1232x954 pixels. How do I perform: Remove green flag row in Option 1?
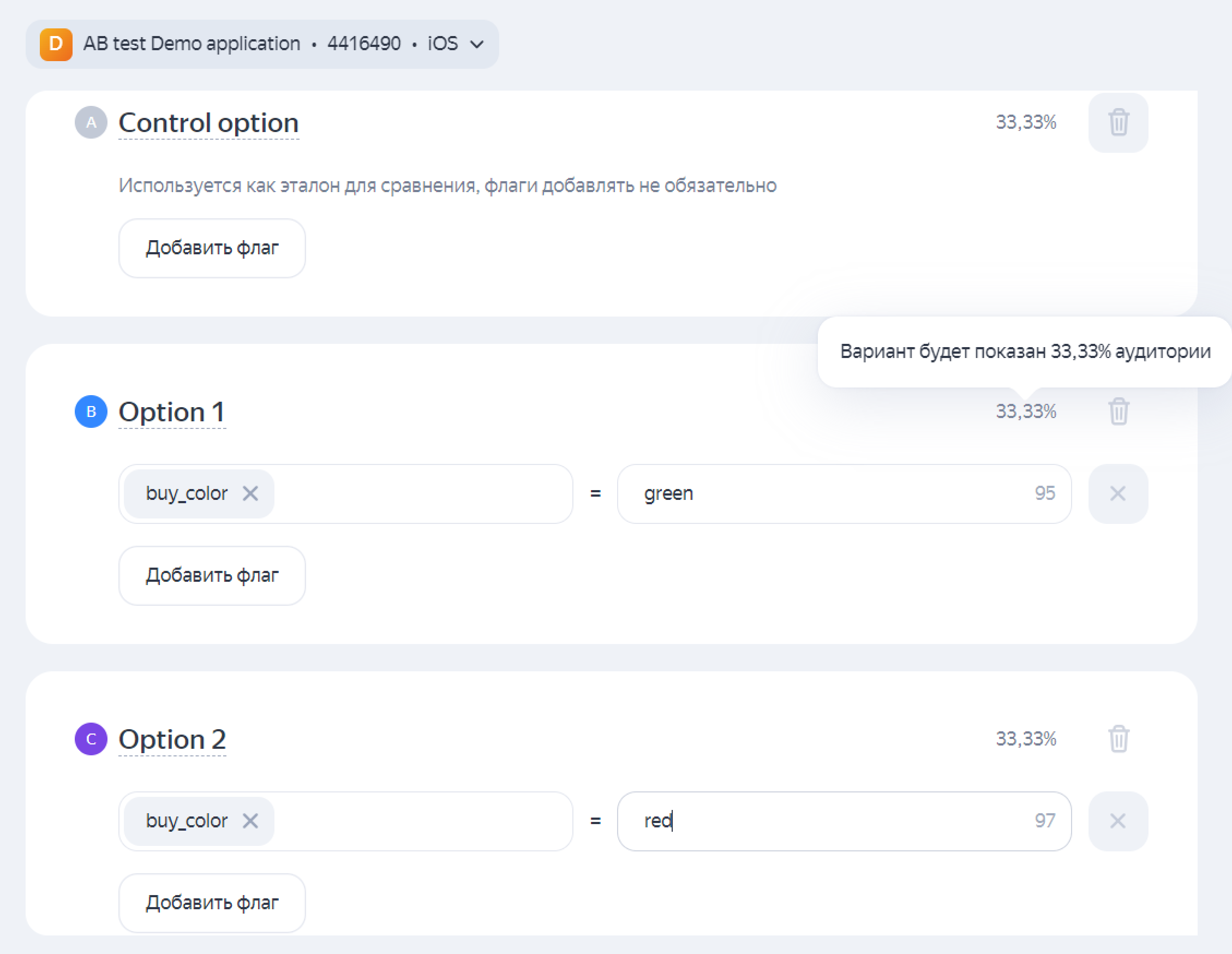pyautogui.click(x=1117, y=493)
